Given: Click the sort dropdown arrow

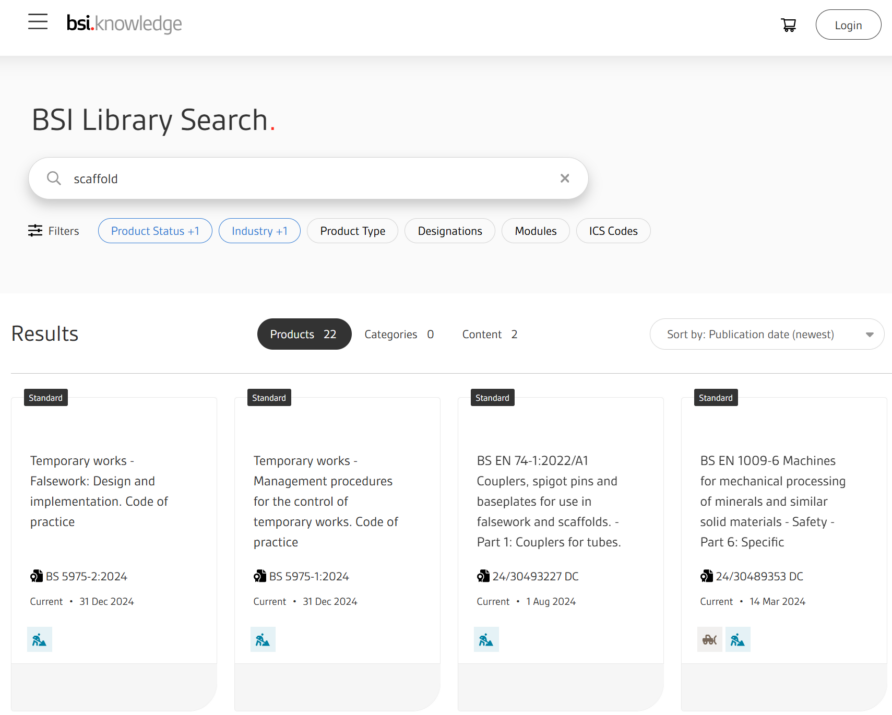Looking at the screenshot, I should [869, 334].
